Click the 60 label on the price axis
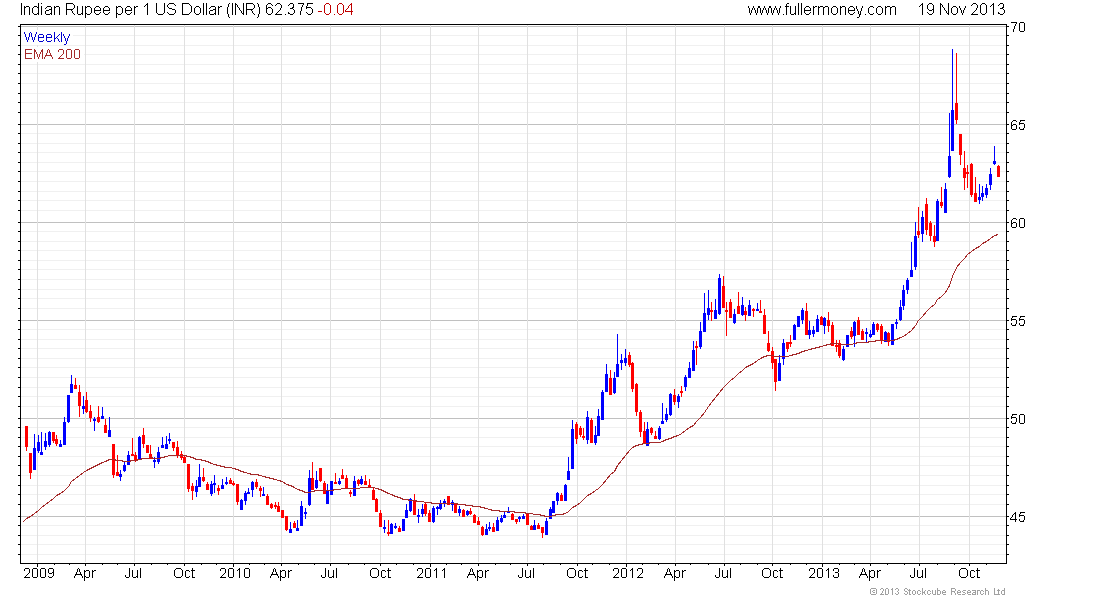 point(1017,223)
